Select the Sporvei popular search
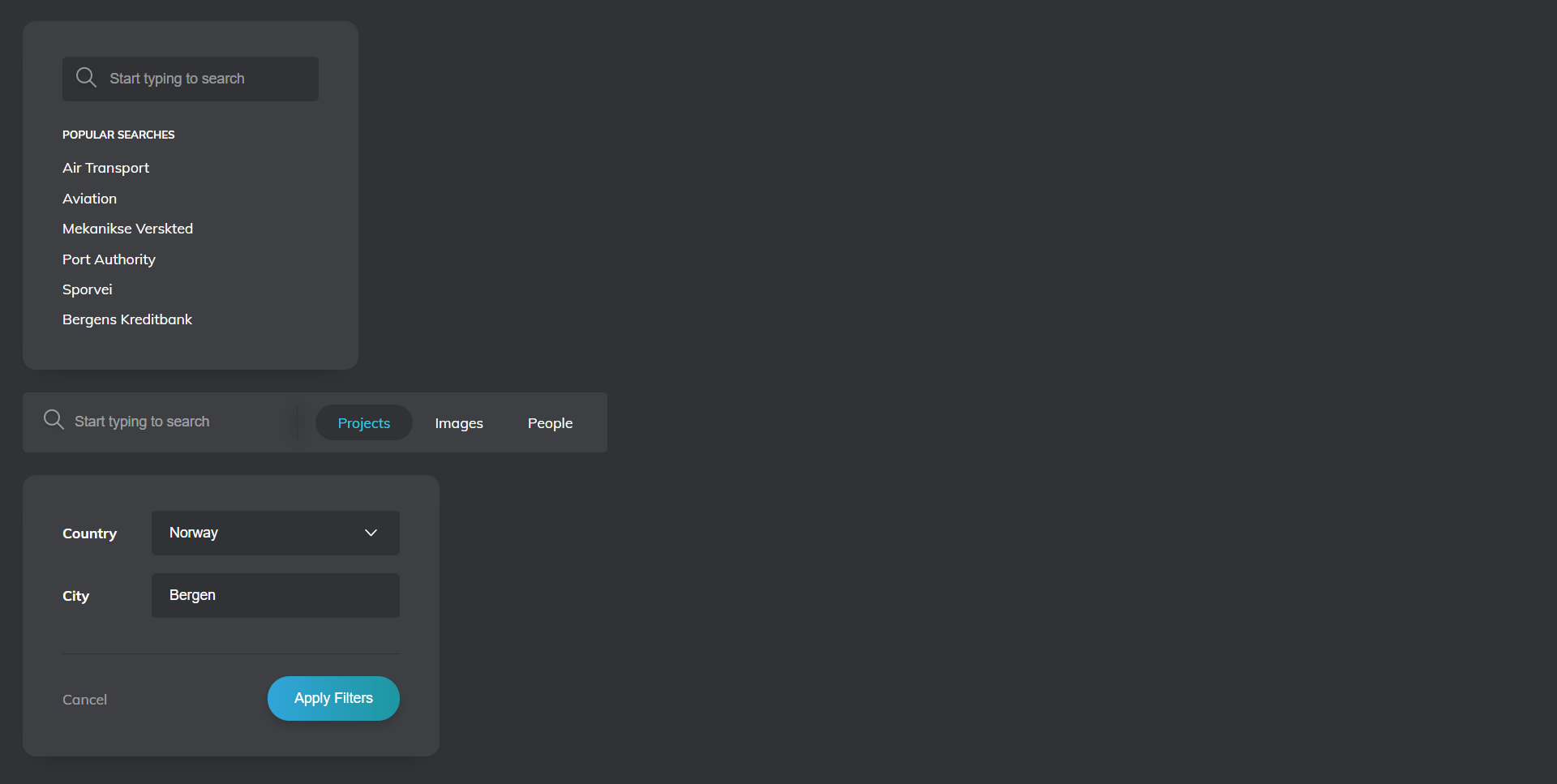 coord(88,289)
